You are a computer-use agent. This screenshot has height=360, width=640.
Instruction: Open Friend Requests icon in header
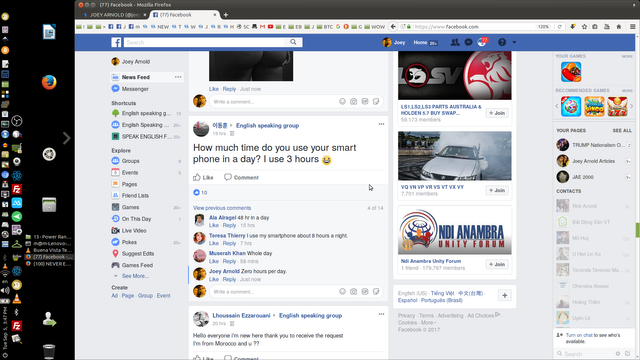pos(455,42)
